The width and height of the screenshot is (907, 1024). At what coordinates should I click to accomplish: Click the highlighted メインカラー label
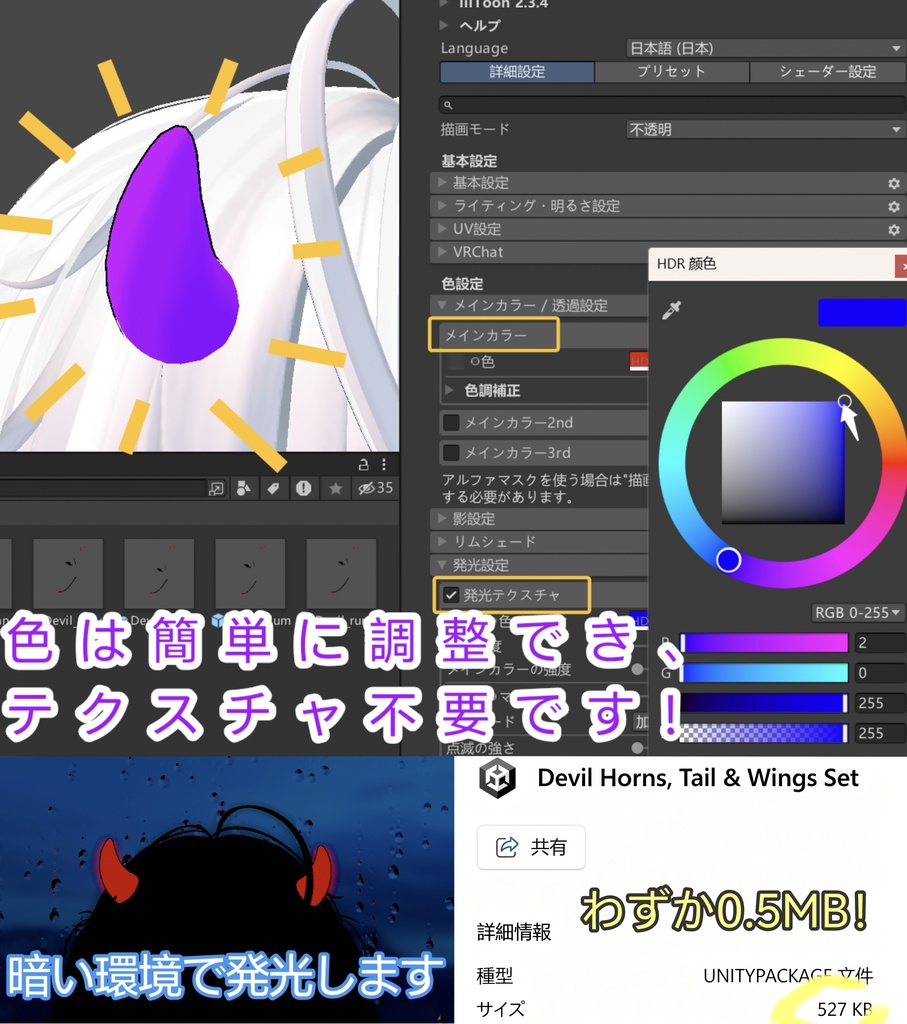485,335
